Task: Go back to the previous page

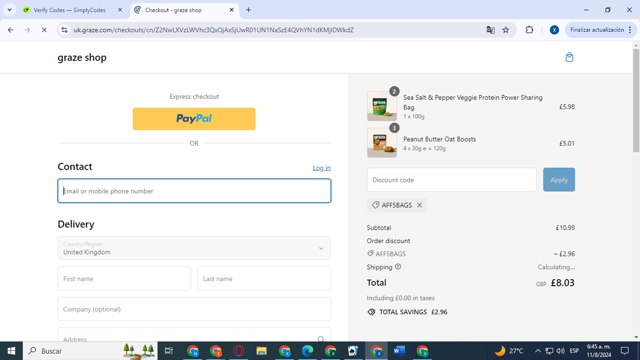Action: (11, 30)
